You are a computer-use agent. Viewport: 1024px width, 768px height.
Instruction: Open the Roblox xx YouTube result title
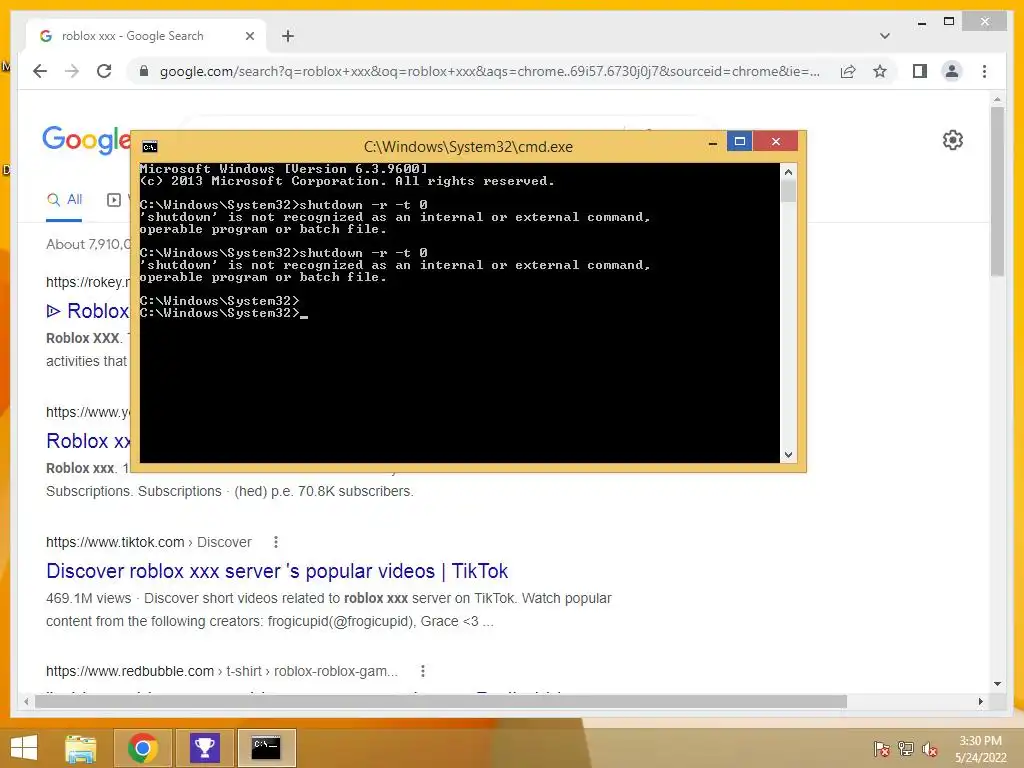[x=88, y=441]
